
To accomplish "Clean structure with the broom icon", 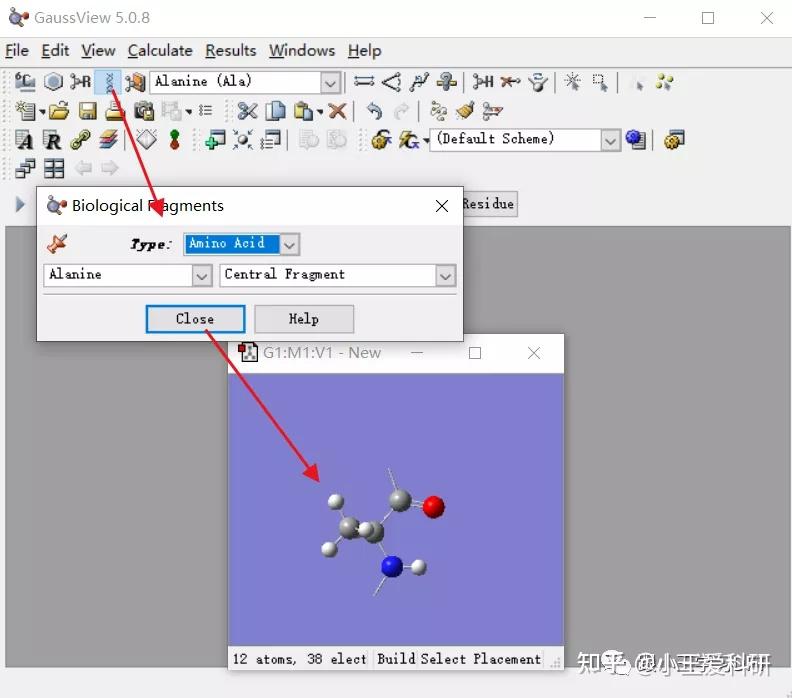I will pyautogui.click(x=465, y=111).
